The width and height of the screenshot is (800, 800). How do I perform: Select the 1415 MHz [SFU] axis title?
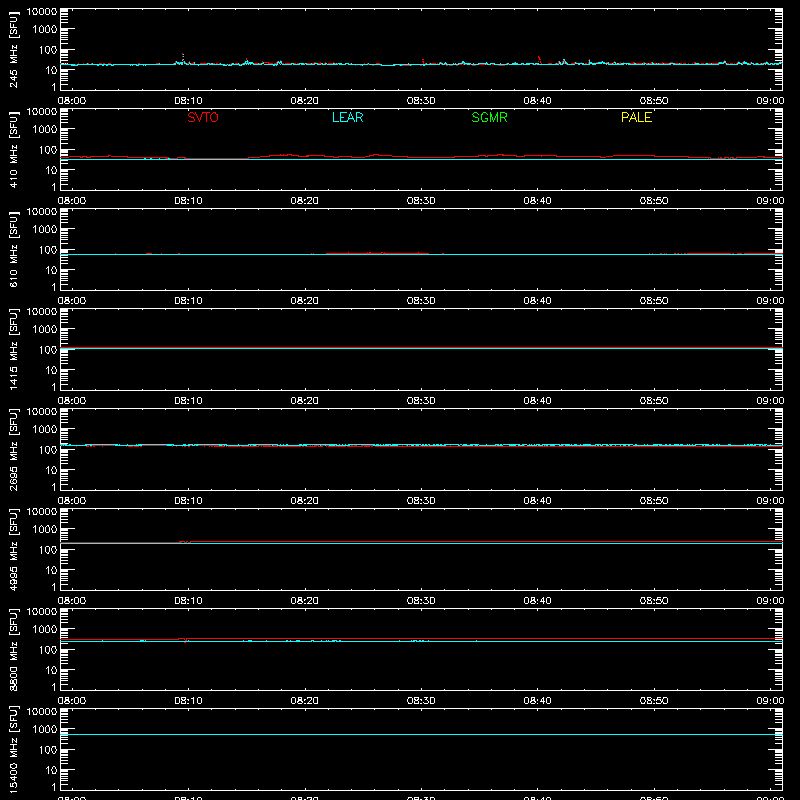tap(13, 349)
